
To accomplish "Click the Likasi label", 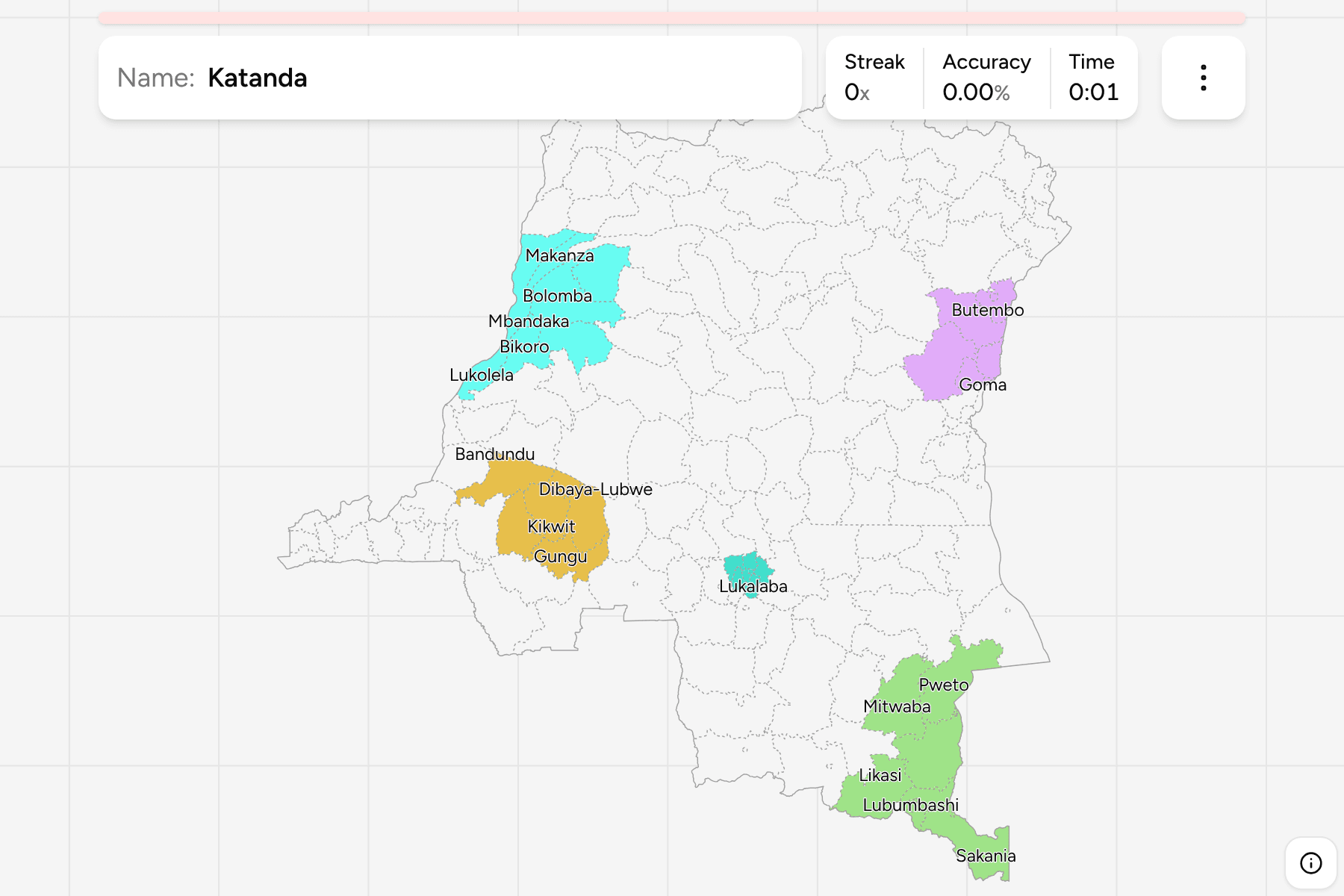I will point(880,775).
